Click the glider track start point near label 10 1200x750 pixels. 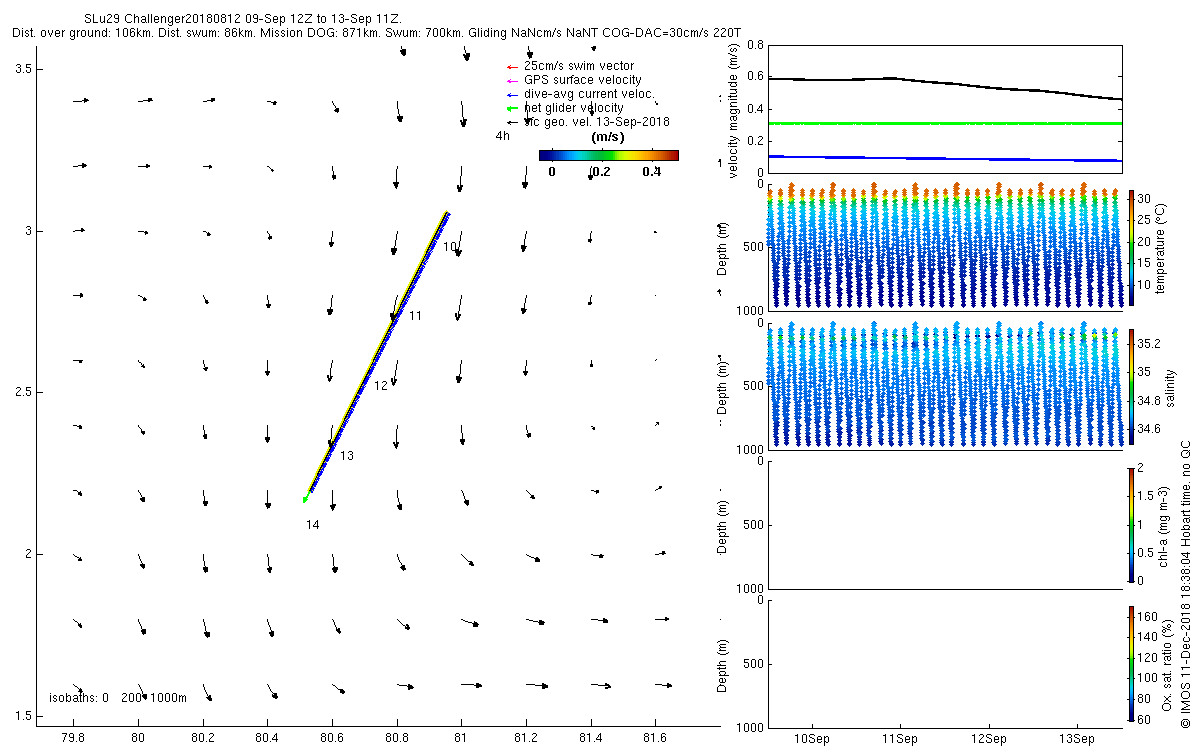tap(447, 213)
